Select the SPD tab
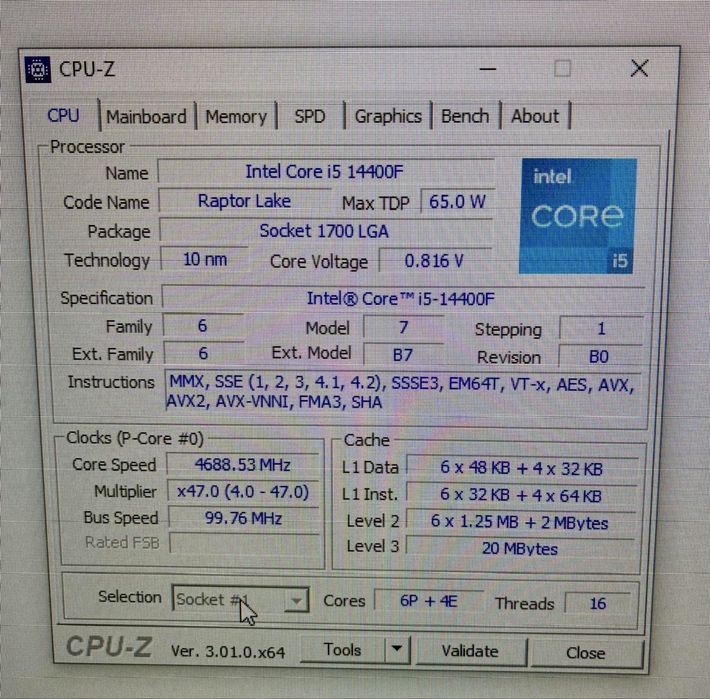Viewport: 710px width, 699px height. tap(310, 116)
